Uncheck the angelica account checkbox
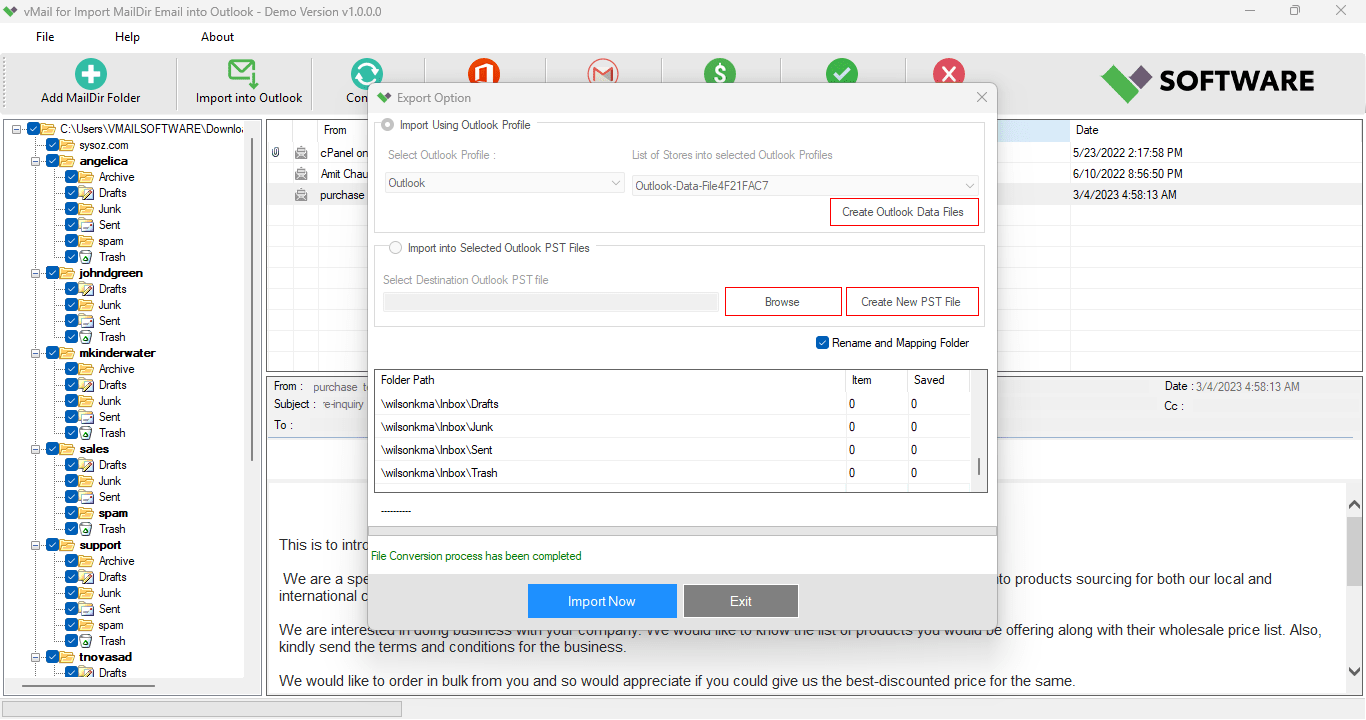This screenshot has width=1366, height=720. pyautogui.click(x=53, y=161)
